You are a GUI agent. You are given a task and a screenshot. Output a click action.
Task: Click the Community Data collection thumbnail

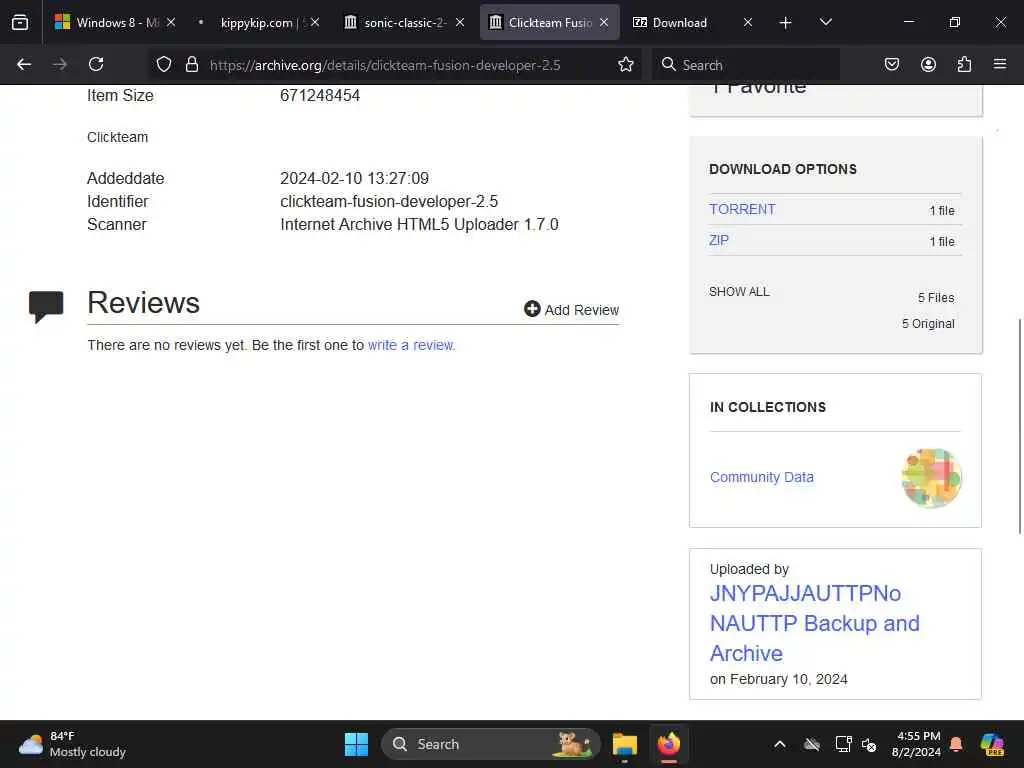(931, 477)
